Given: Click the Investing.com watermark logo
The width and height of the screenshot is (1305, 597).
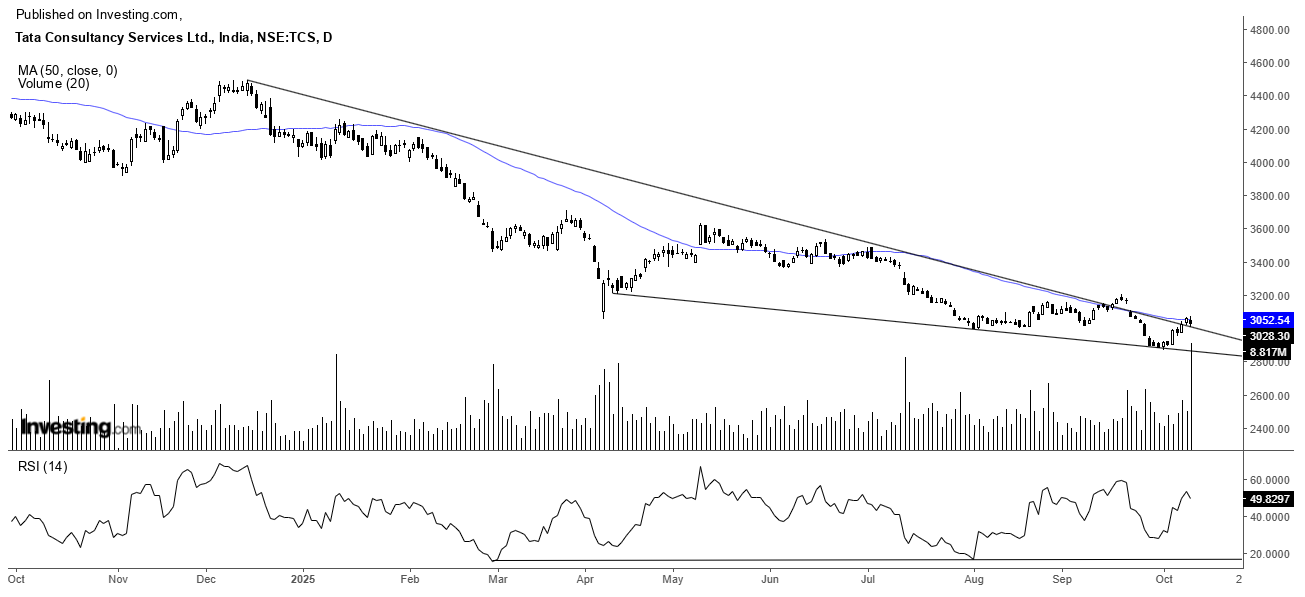Looking at the screenshot, I should tap(80, 428).
